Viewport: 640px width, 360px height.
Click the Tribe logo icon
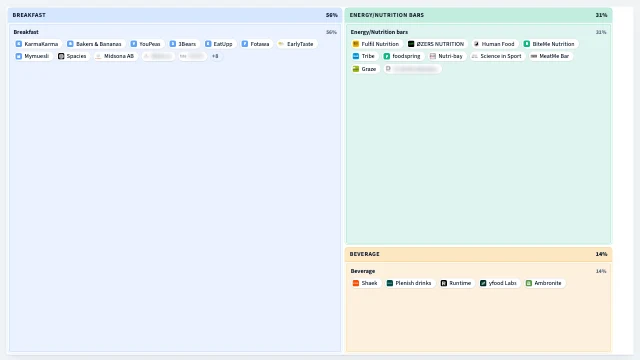coord(356,56)
